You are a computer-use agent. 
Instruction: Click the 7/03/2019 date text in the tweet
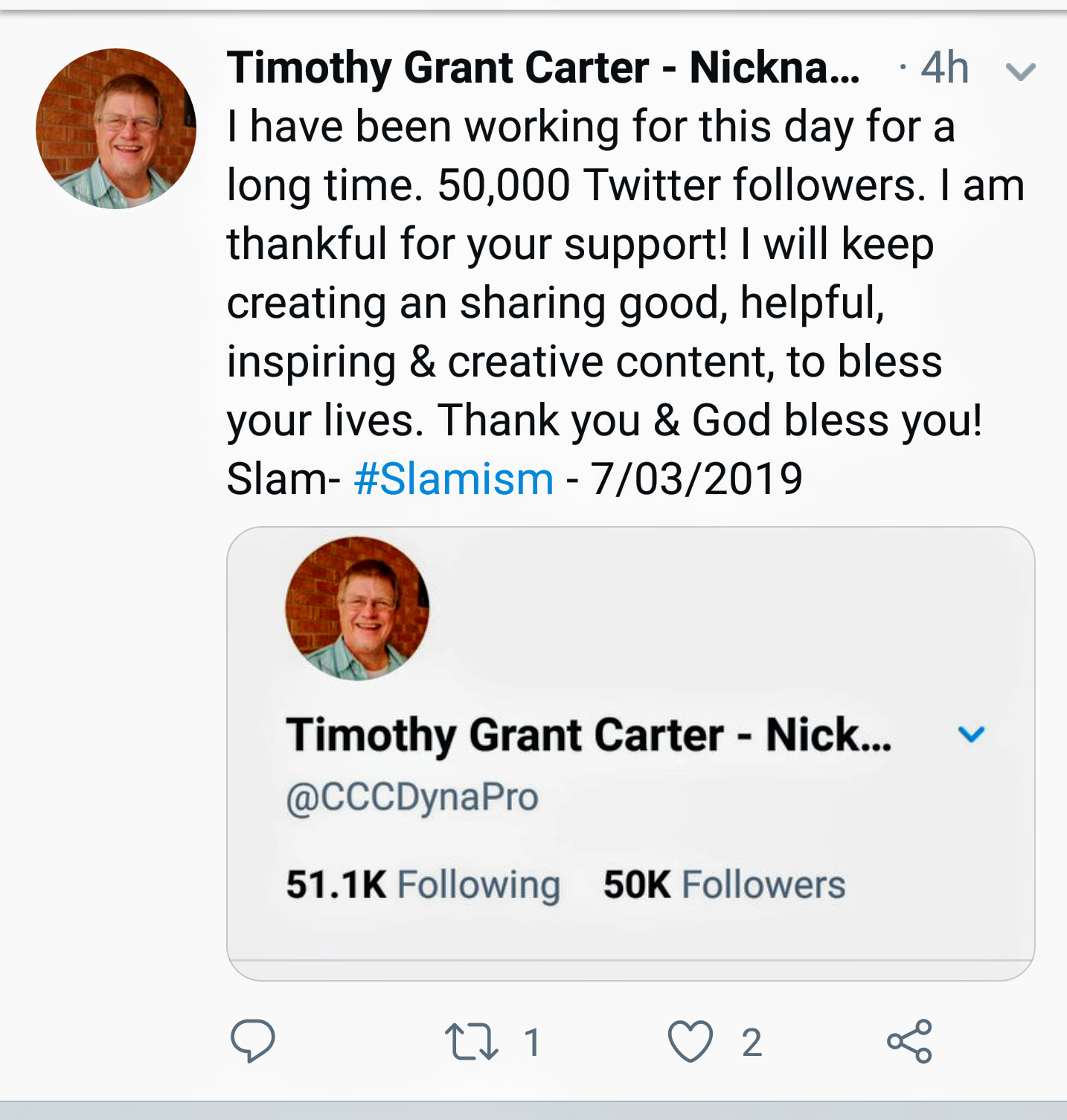(x=696, y=479)
